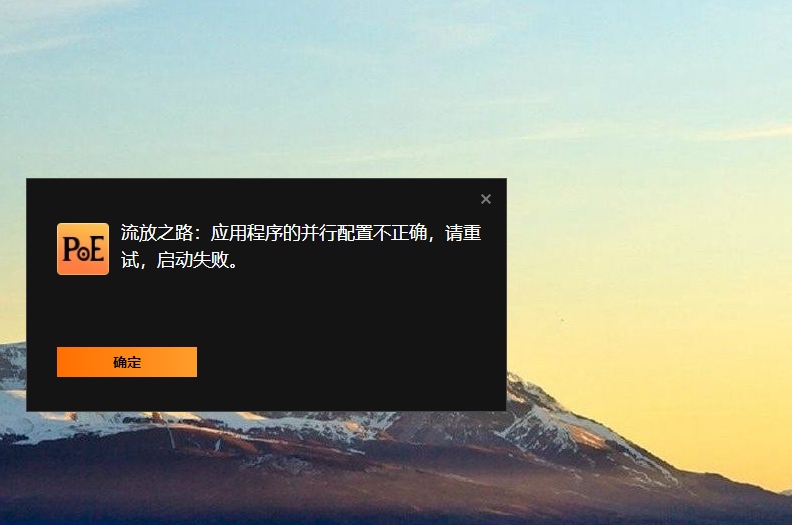
Task: Close the error dialog with the X
Action: click(x=486, y=199)
